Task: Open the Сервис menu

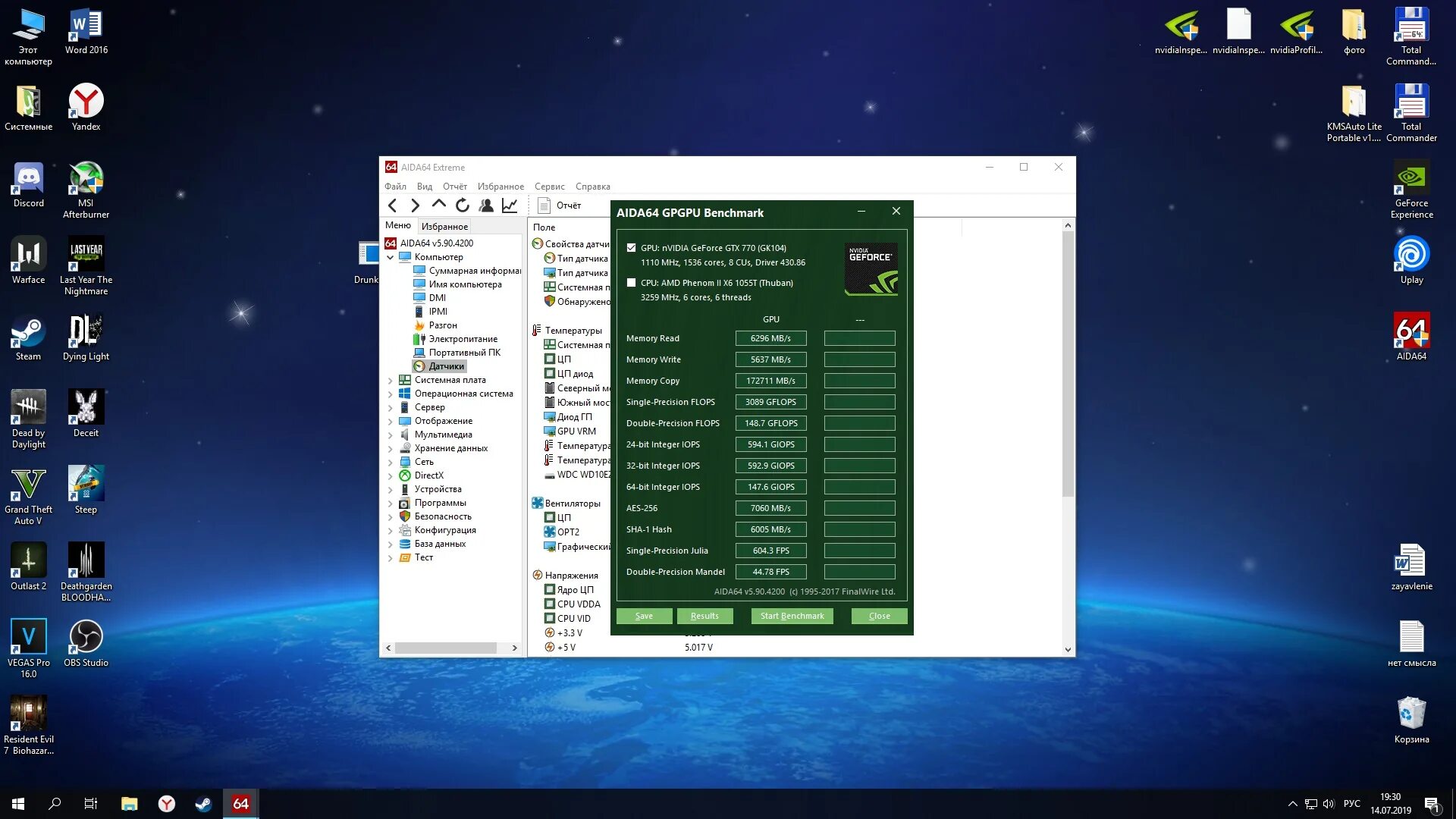Action: (549, 187)
